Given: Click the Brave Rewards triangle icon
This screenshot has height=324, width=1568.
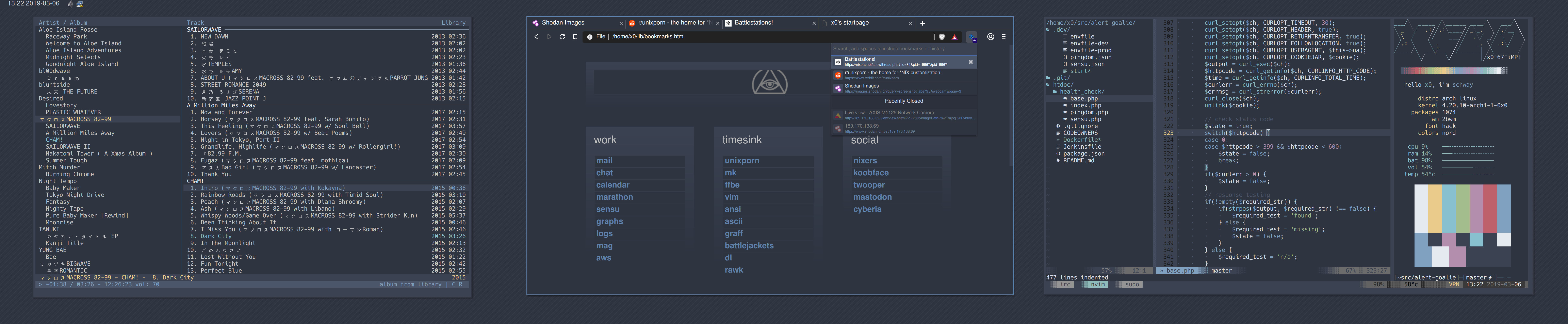Looking at the screenshot, I should [954, 37].
